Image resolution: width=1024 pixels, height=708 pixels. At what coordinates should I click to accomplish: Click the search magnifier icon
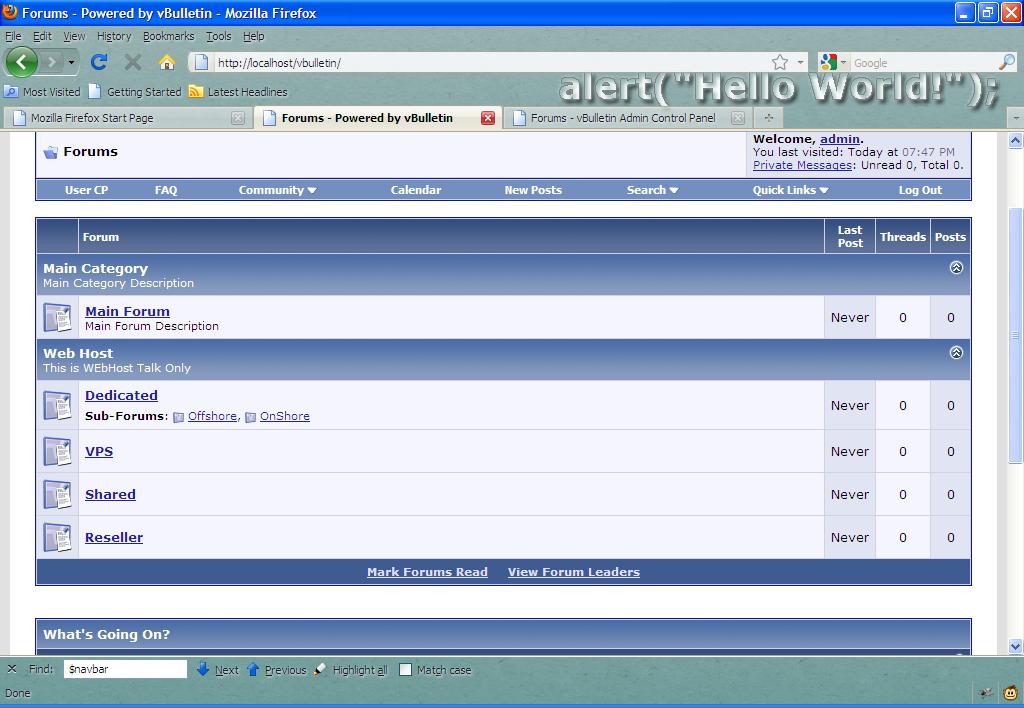click(1007, 62)
